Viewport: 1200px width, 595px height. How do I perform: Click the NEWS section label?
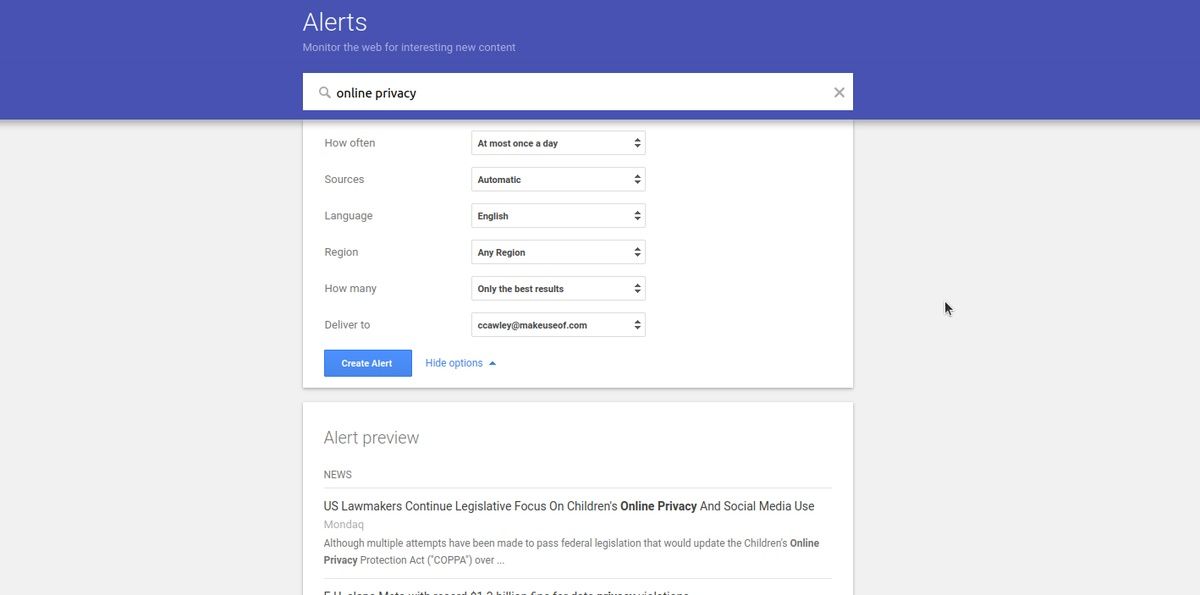coord(337,475)
